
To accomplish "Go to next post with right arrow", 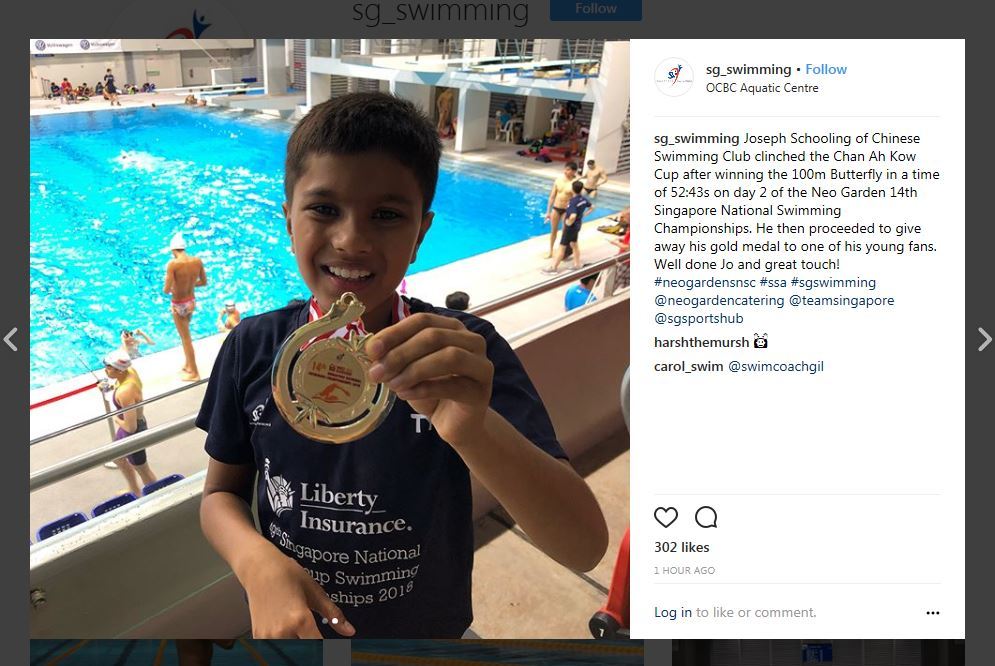I will click(x=984, y=339).
